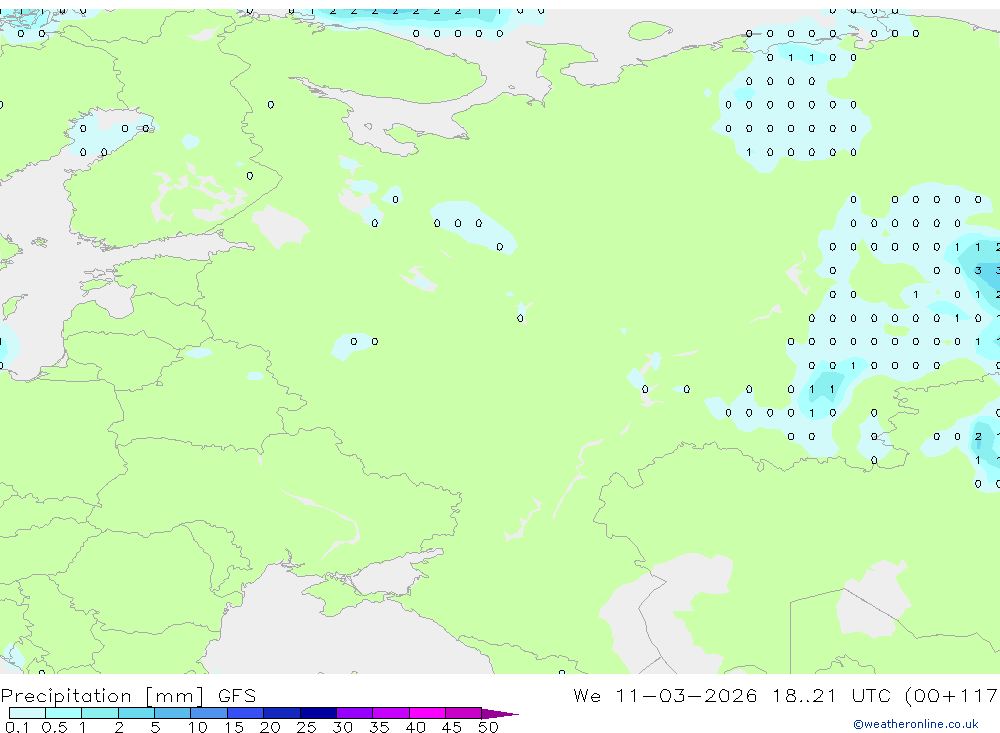Click the '10' legend scale label

point(198,727)
